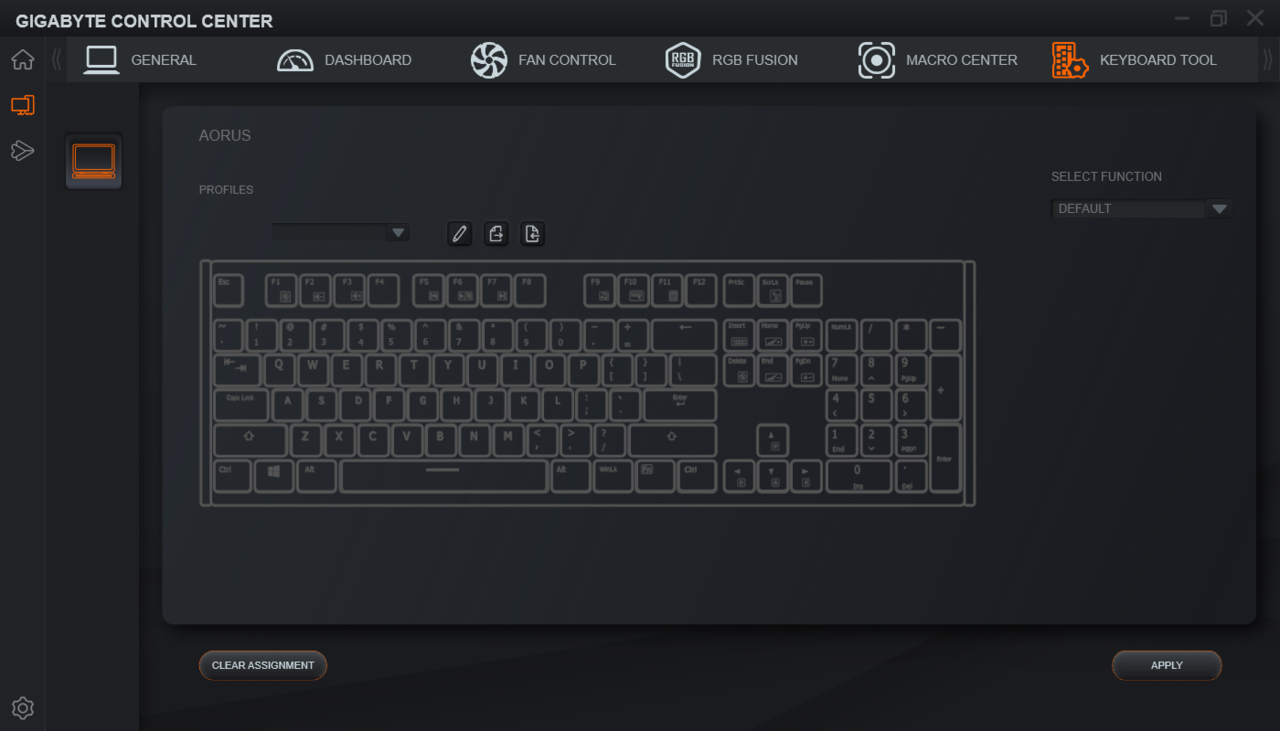Click the import profile icon
Screen dimensions: 1280x731
(x=532, y=234)
